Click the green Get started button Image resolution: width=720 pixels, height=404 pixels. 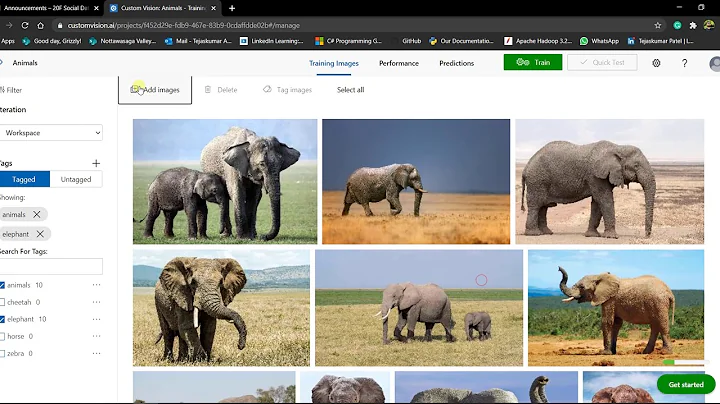click(686, 385)
